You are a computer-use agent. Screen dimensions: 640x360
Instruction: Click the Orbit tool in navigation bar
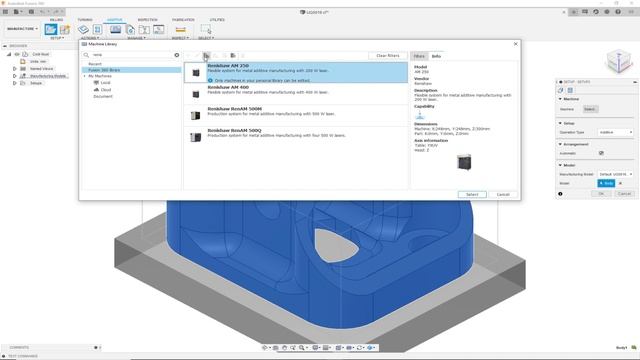point(265,348)
